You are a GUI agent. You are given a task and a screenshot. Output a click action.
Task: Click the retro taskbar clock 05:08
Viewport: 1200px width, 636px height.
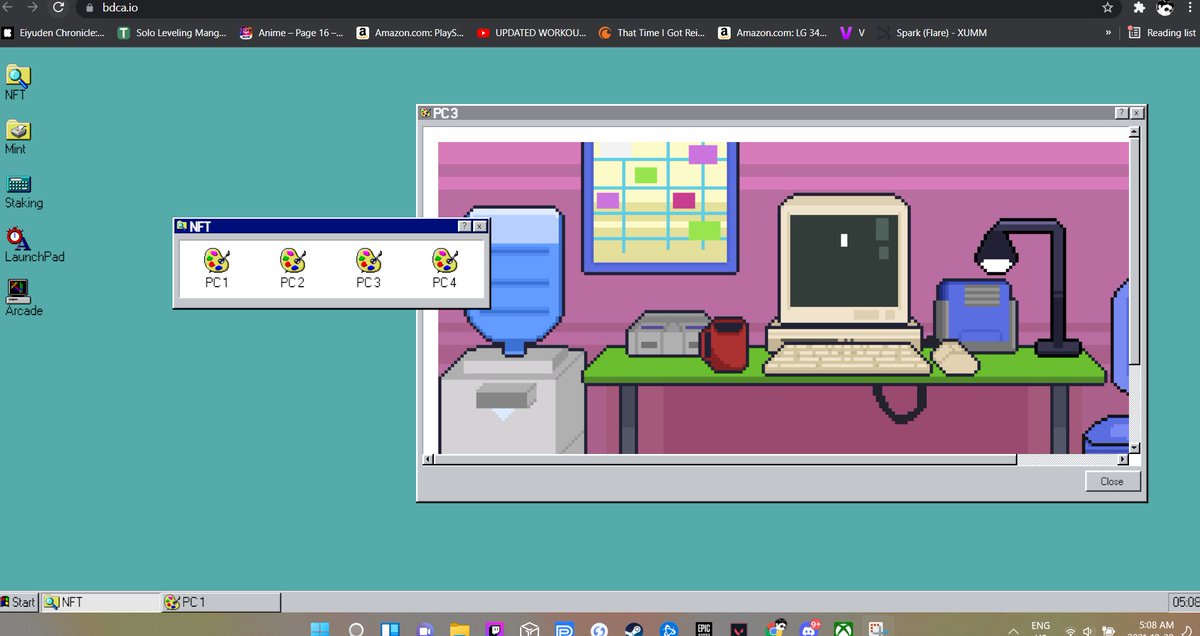(x=1185, y=602)
